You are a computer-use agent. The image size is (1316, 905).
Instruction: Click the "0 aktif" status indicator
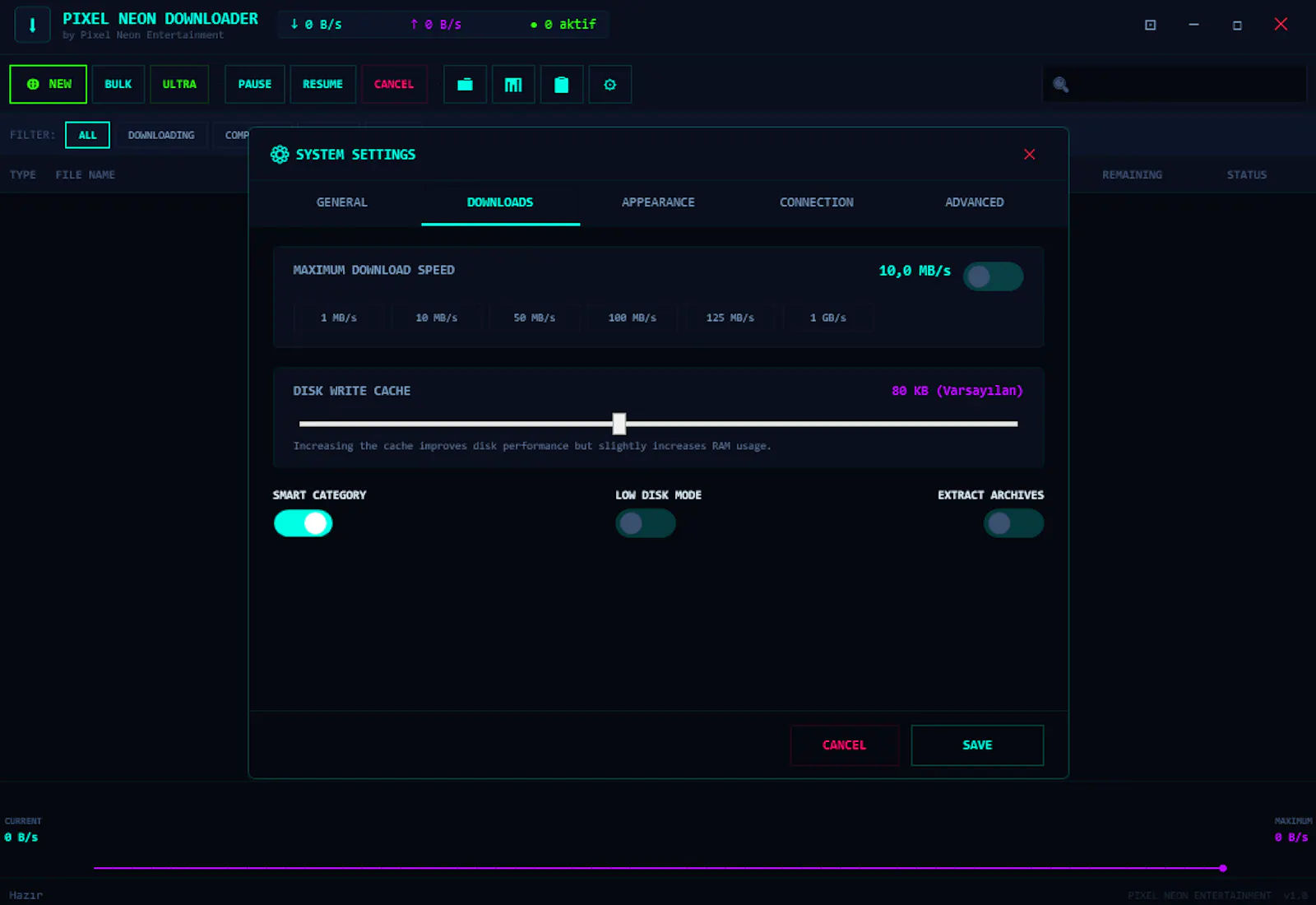pyautogui.click(x=563, y=25)
